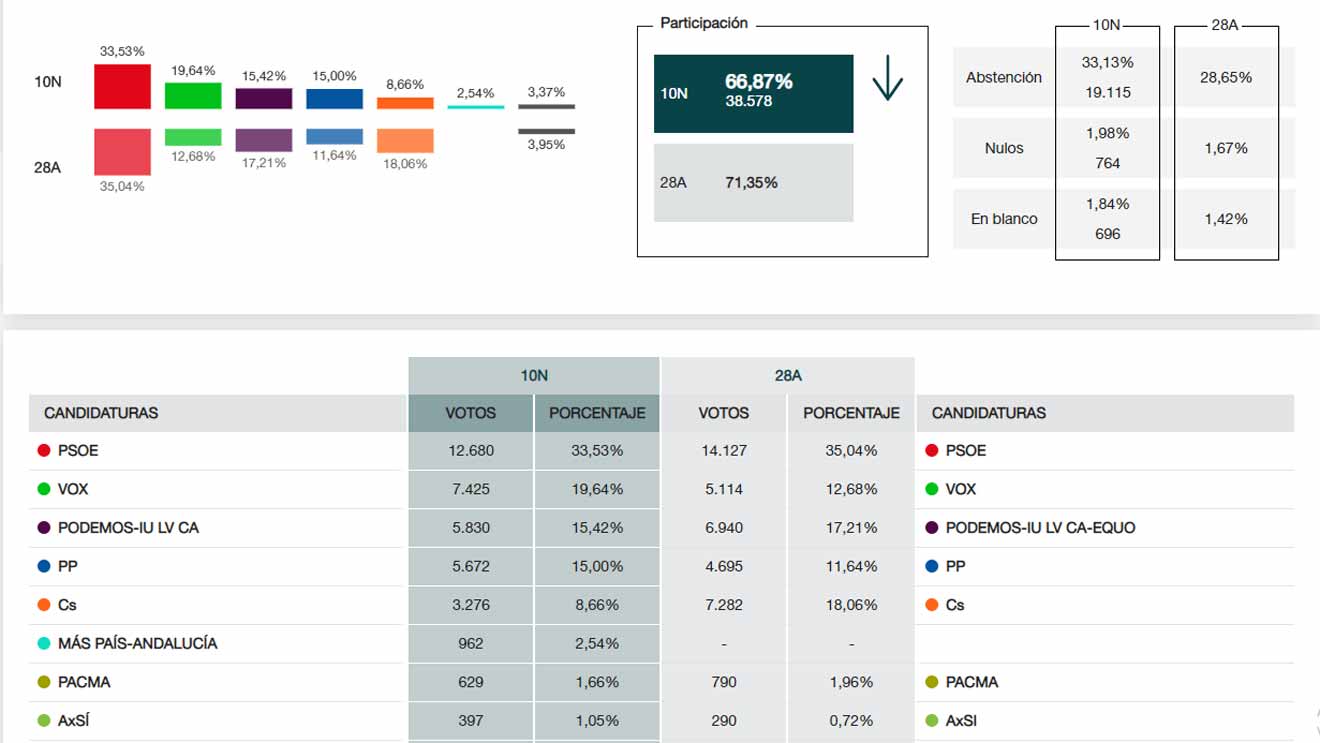Click the Abstención row label

point(1003,77)
